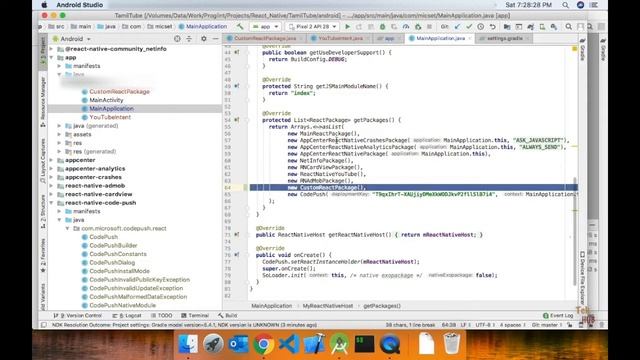Collapse the react-native-code-push module
This screenshot has height=360, width=640.
click(x=52, y=203)
